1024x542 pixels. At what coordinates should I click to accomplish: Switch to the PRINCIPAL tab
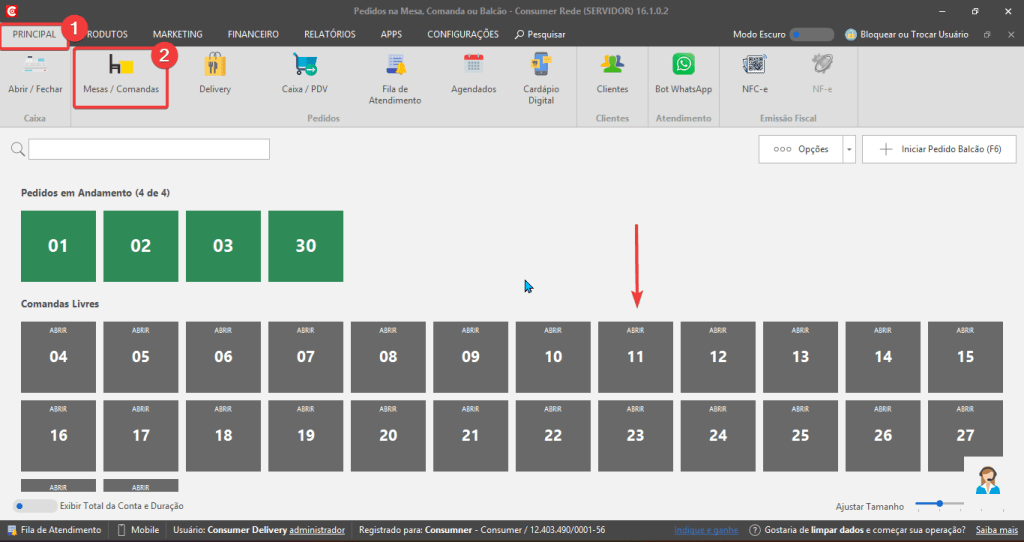pyautogui.click(x=34, y=35)
